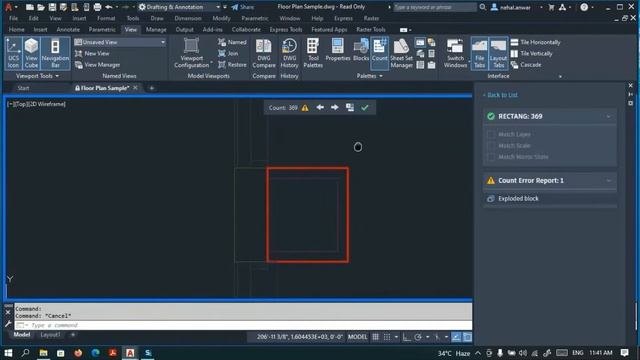Click Cascade windows

[526, 64]
